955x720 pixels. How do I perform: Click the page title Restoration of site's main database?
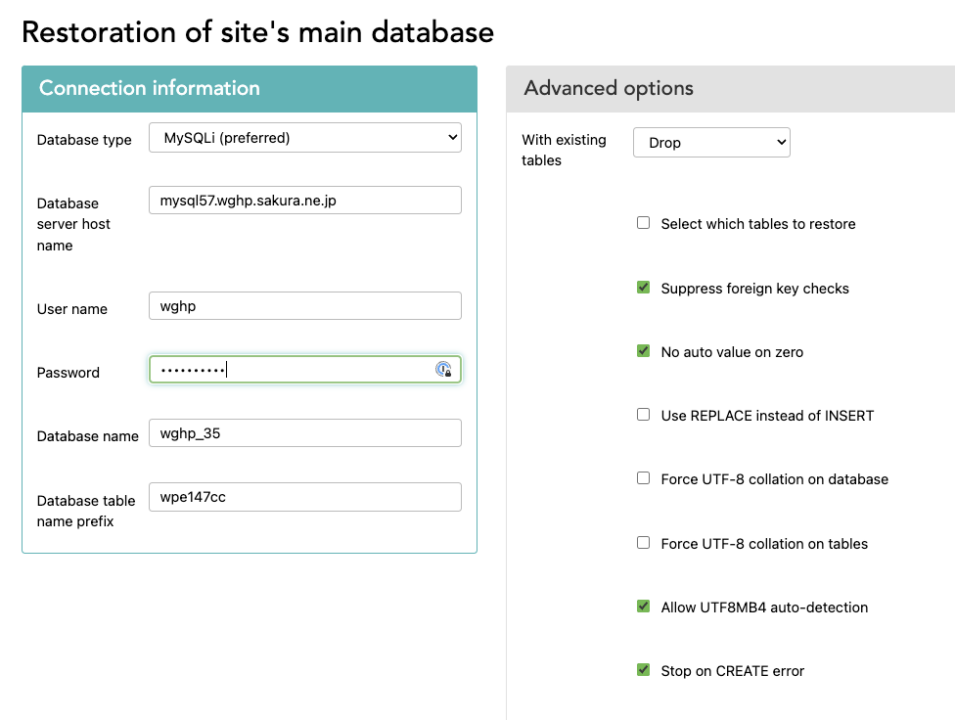258,32
